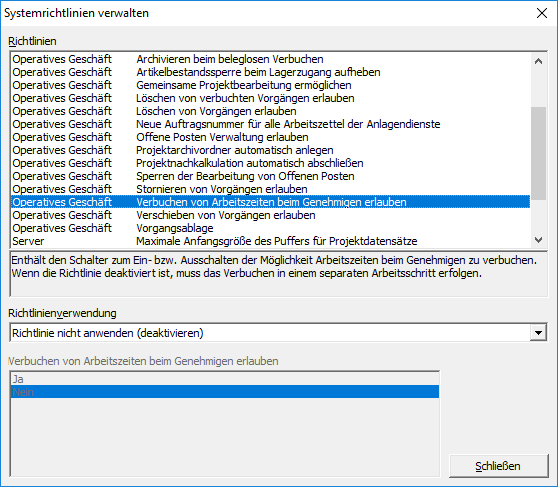Select 'Löschen von verbuchten Vorgängen erlauben' policy

coord(270,98)
